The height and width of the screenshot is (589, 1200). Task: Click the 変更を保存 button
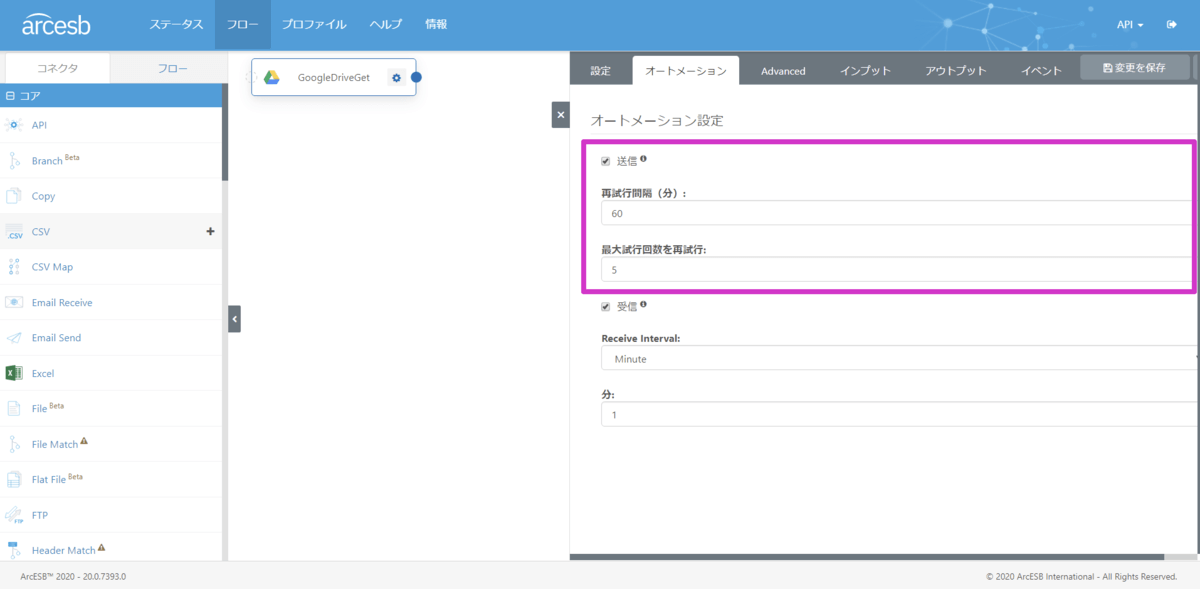click(1134, 67)
